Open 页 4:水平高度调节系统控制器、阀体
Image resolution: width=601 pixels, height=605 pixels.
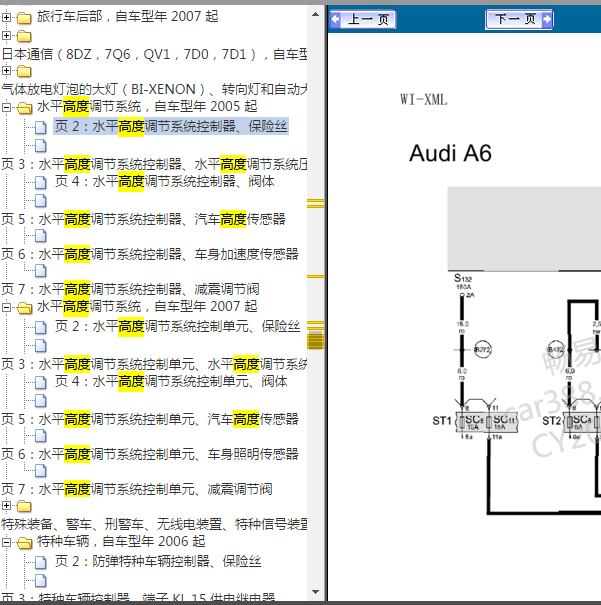[164, 181]
